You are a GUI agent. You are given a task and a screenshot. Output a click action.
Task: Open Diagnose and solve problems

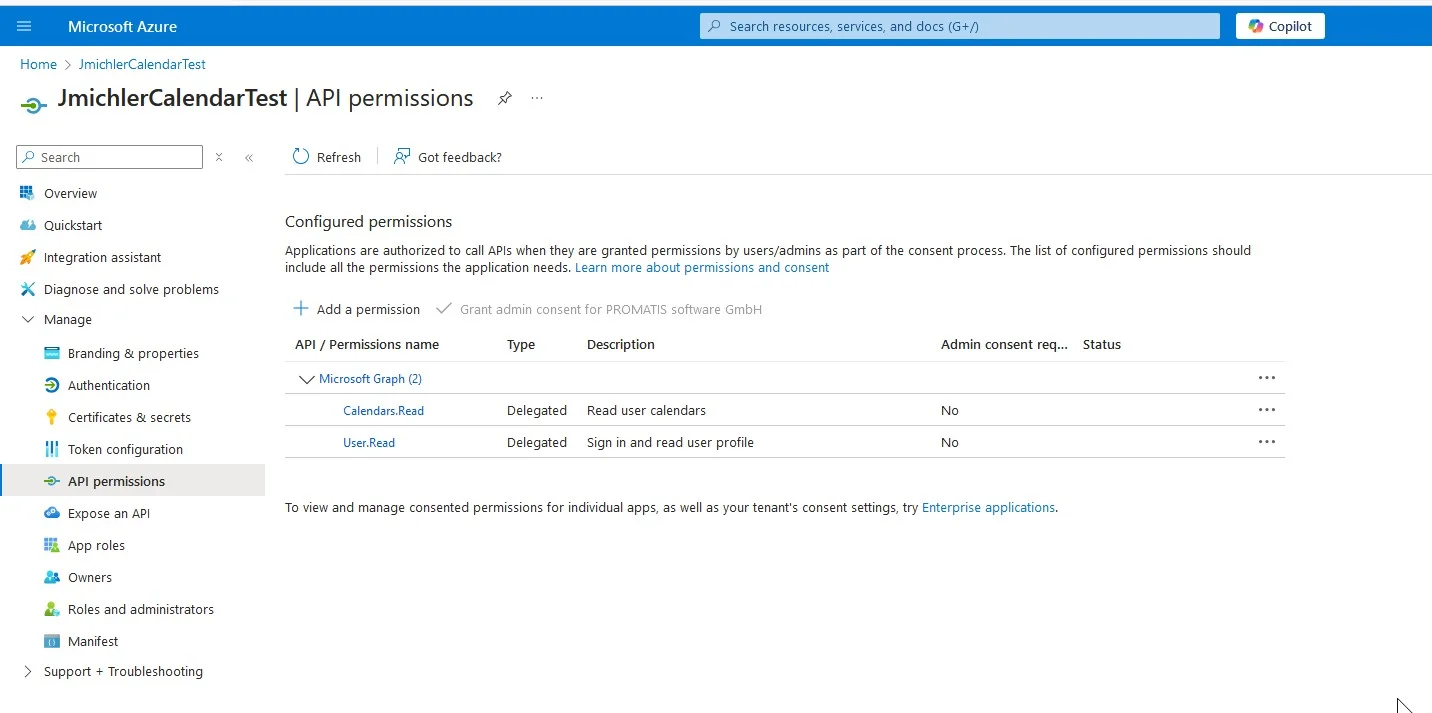click(131, 289)
